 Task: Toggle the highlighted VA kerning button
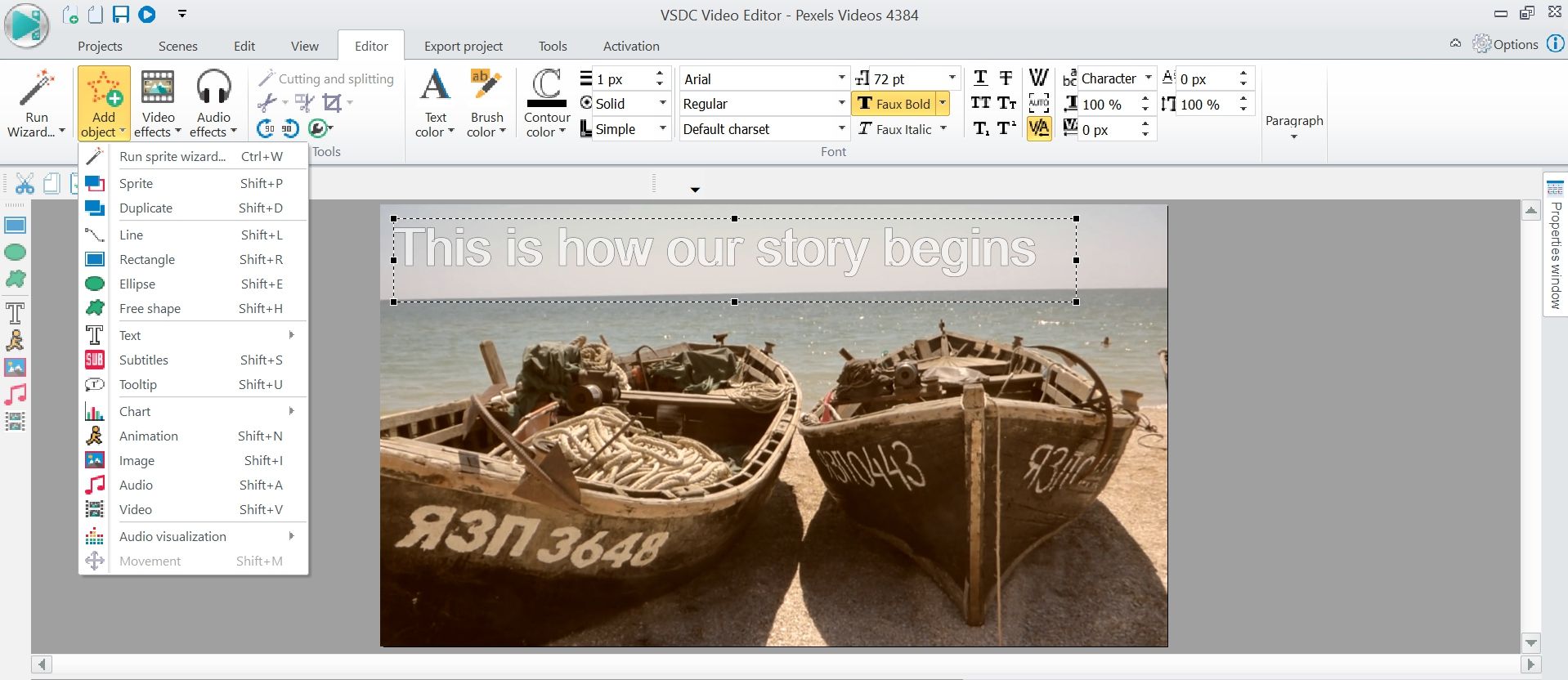tap(1039, 128)
